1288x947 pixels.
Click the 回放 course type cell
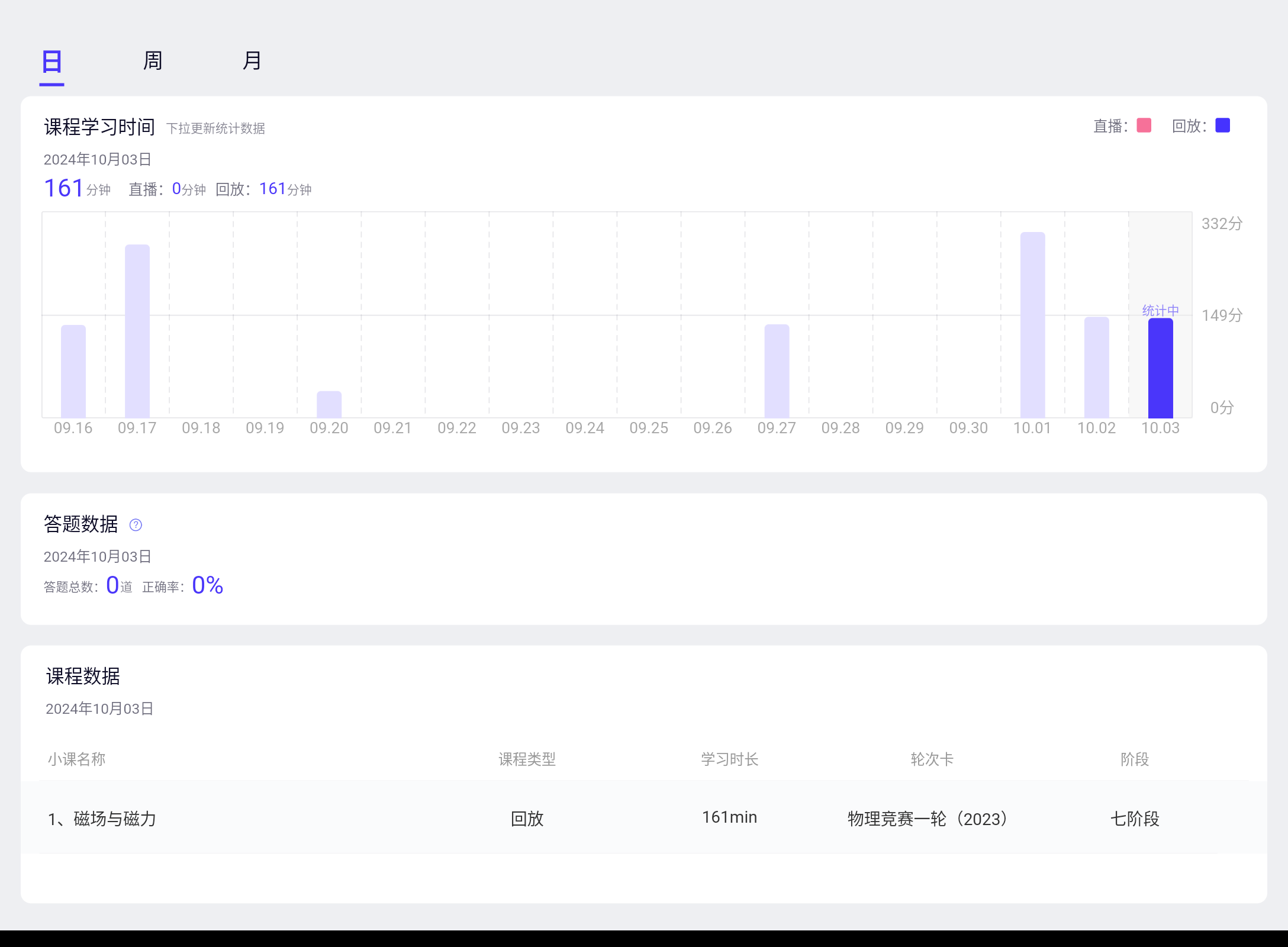click(x=527, y=819)
